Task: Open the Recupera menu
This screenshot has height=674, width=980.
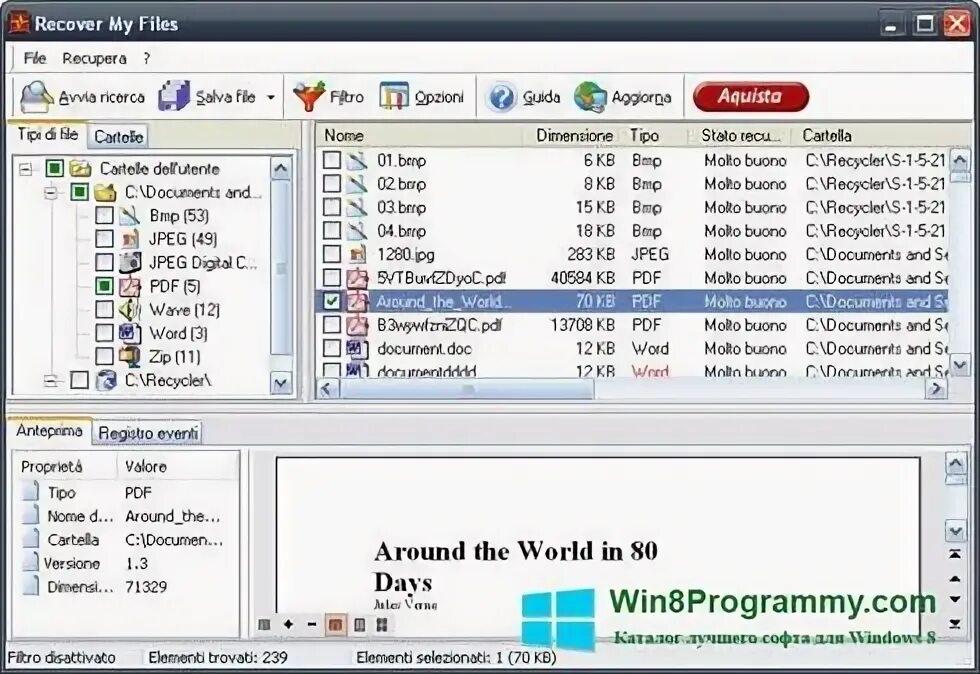Action: (94, 58)
